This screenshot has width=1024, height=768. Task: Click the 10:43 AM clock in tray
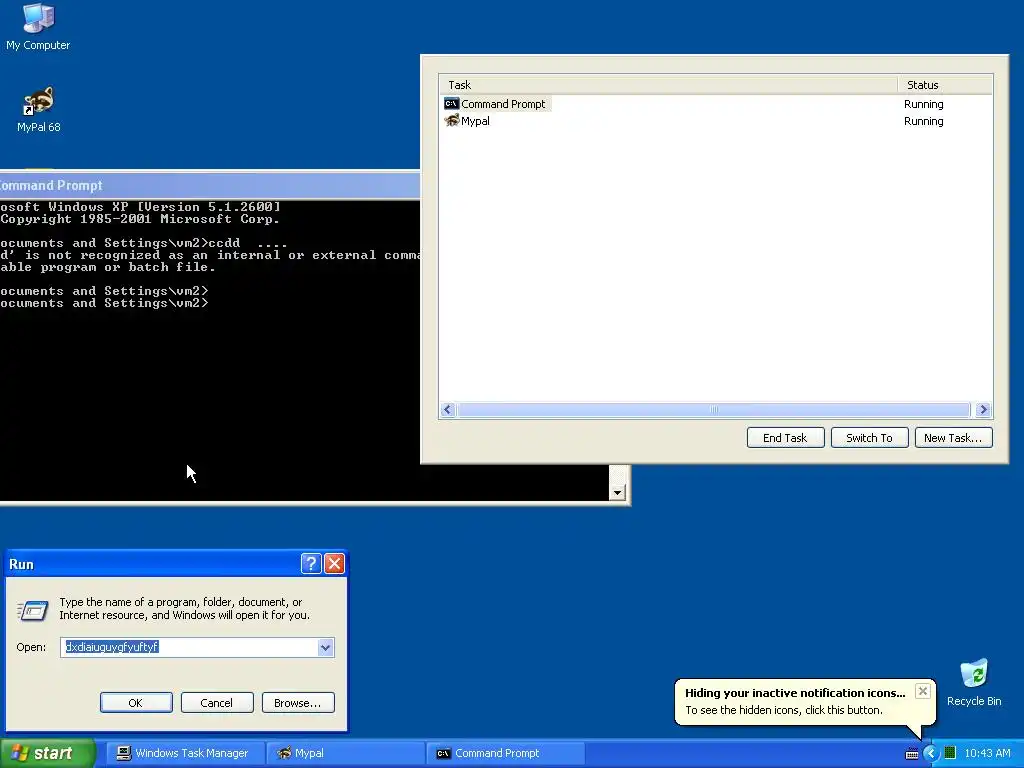click(987, 753)
